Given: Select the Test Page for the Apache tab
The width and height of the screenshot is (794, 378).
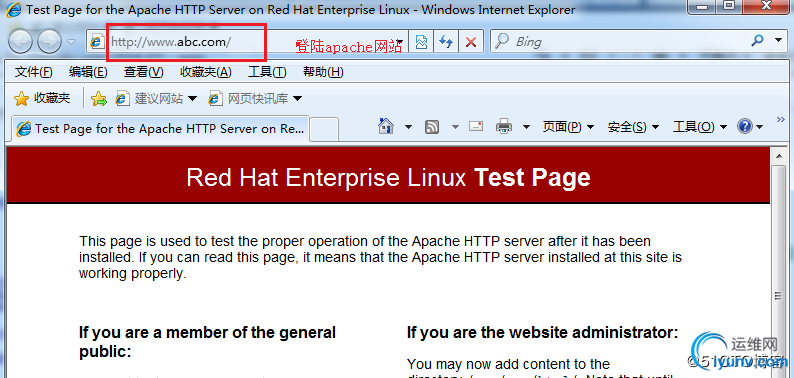Looking at the screenshot, I should (x=160, y=129).
